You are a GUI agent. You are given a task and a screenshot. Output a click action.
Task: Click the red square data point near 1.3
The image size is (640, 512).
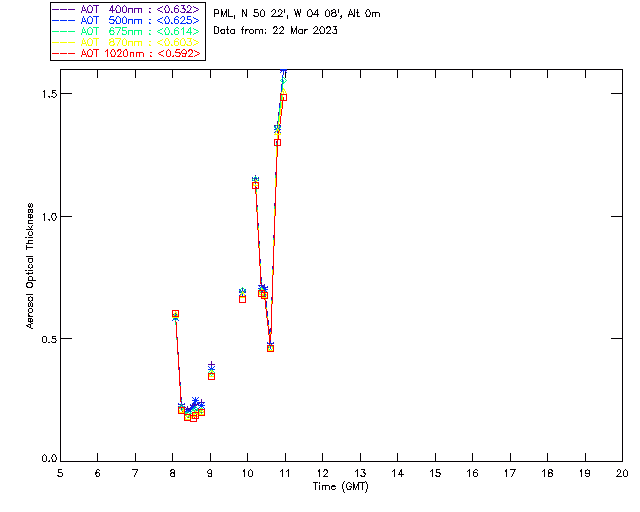278,142
